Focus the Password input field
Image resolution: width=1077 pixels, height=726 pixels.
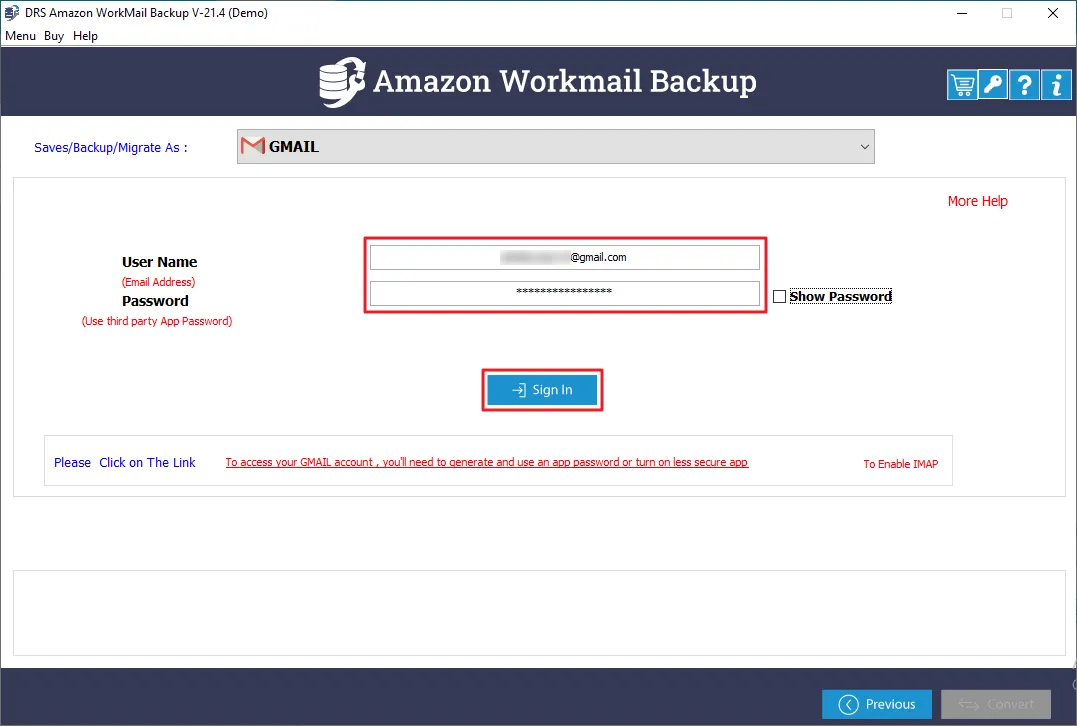[565, 293]
